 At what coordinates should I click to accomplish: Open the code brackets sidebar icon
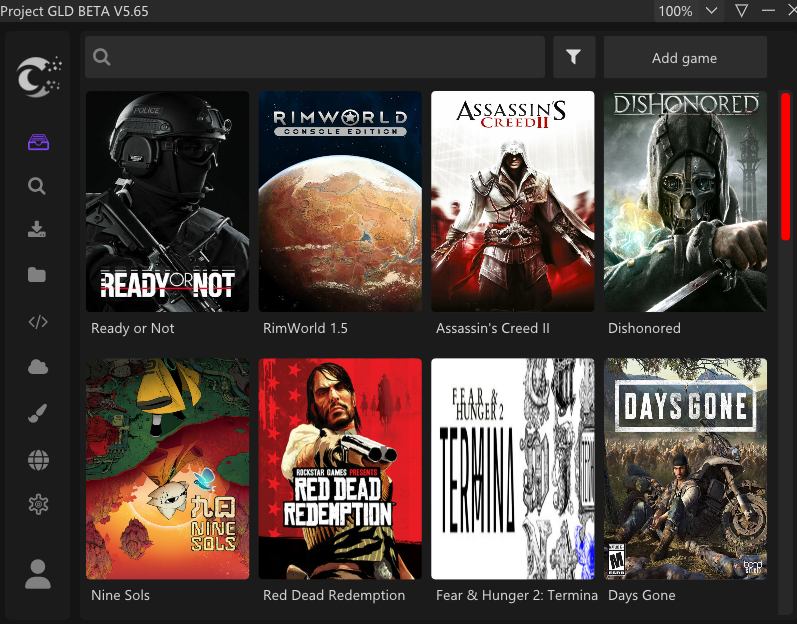(x=38, y=322)
